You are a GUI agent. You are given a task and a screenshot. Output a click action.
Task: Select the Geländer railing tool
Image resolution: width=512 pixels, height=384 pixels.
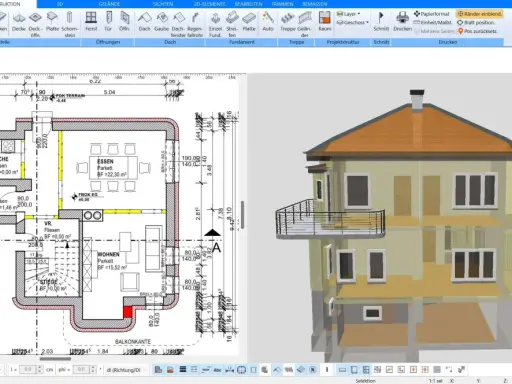point(304,24)
